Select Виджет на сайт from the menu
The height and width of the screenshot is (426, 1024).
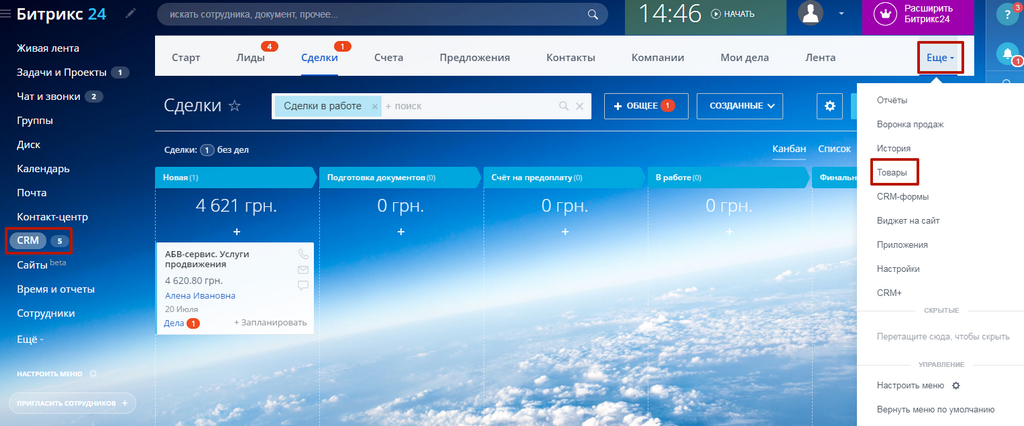click(908, 221)
